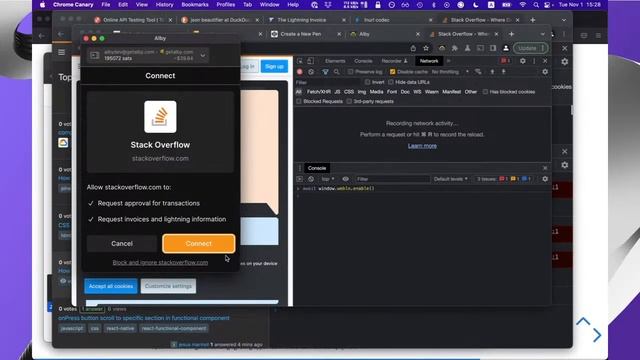Show more DevTools tabs chevron
This screenshot has height=360, width=640.
pos(449,61)
